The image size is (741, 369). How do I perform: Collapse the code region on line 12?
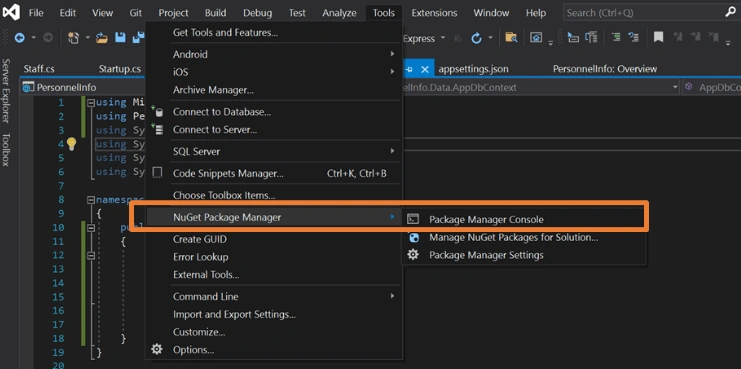(91, 255)
